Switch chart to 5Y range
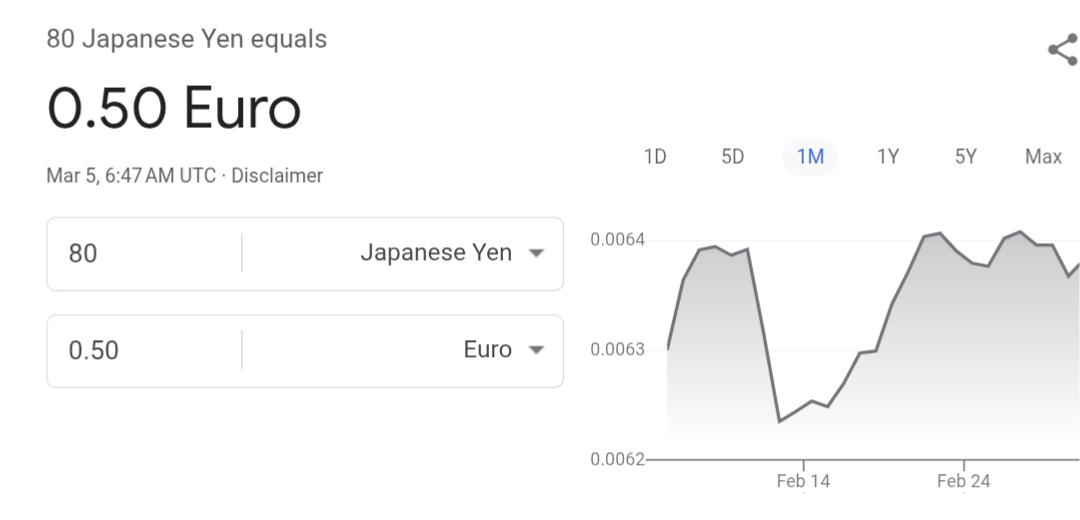The height and width of the screenshot is (520, 1080). 966,157
